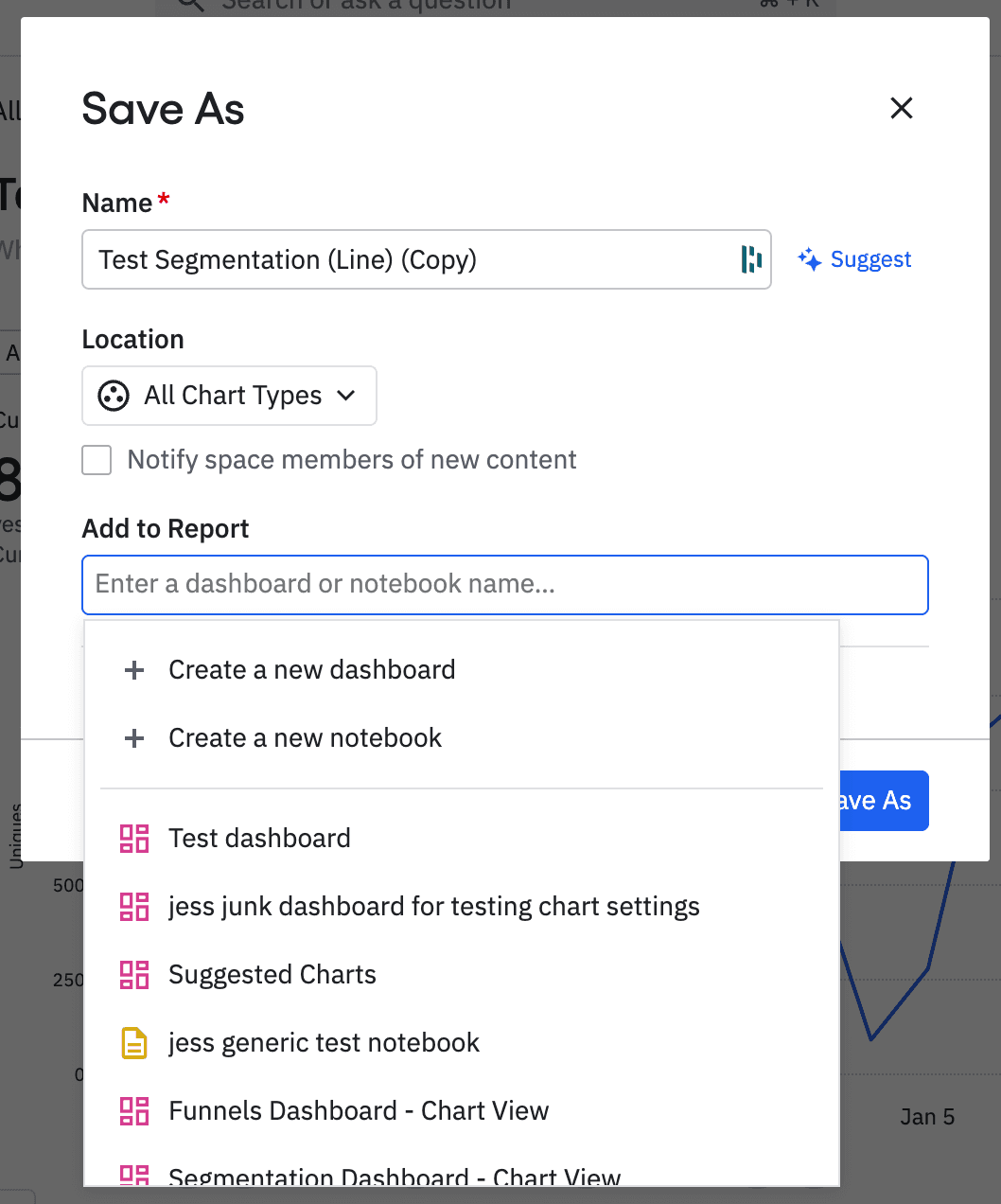Choose jess generic test notebook option
This screenshot has height=1204, width=1001.
(324, 1043)
